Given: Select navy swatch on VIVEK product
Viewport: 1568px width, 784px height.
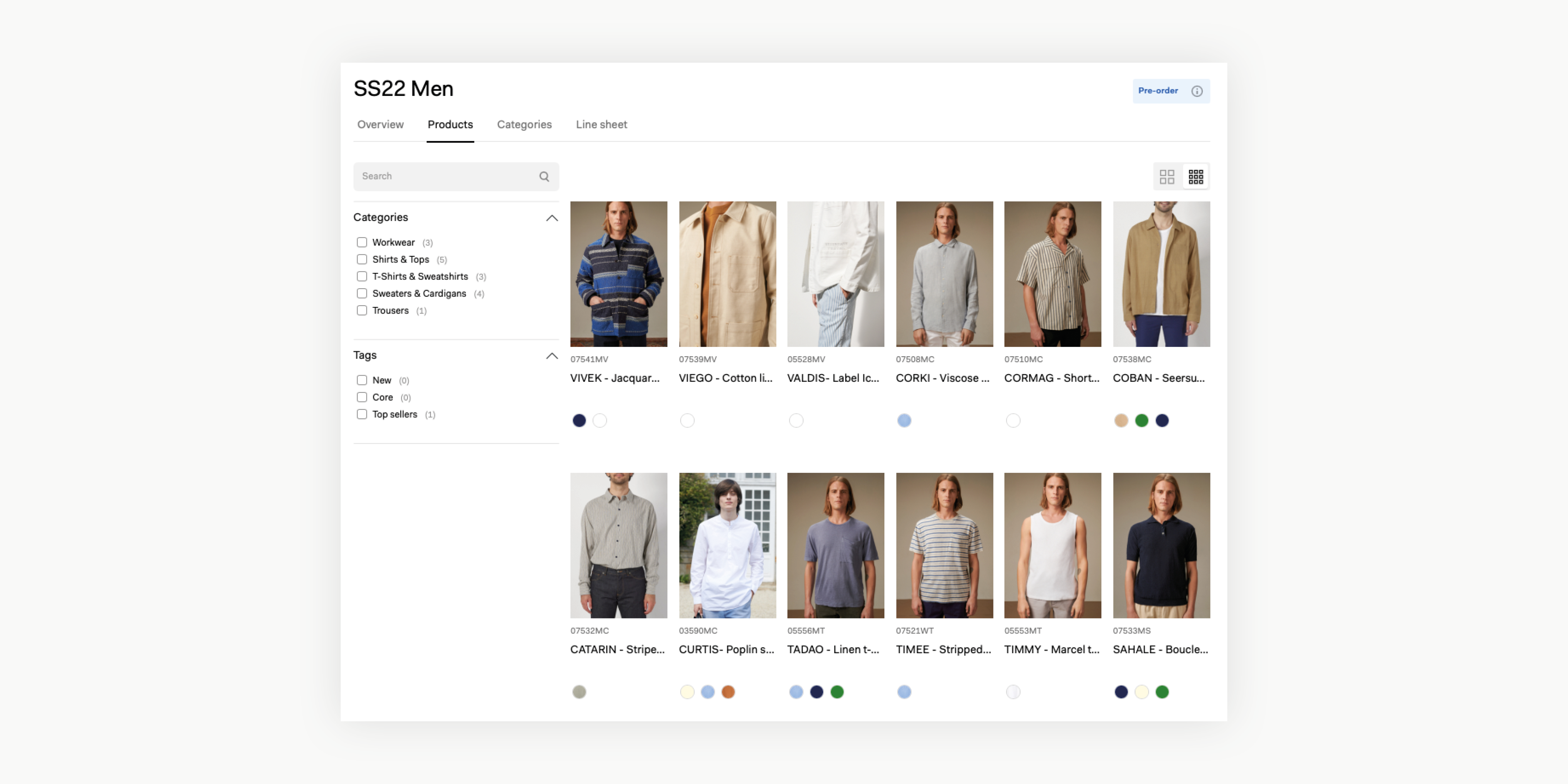Looking at the screenshot, I should click(x=579, y=421).
